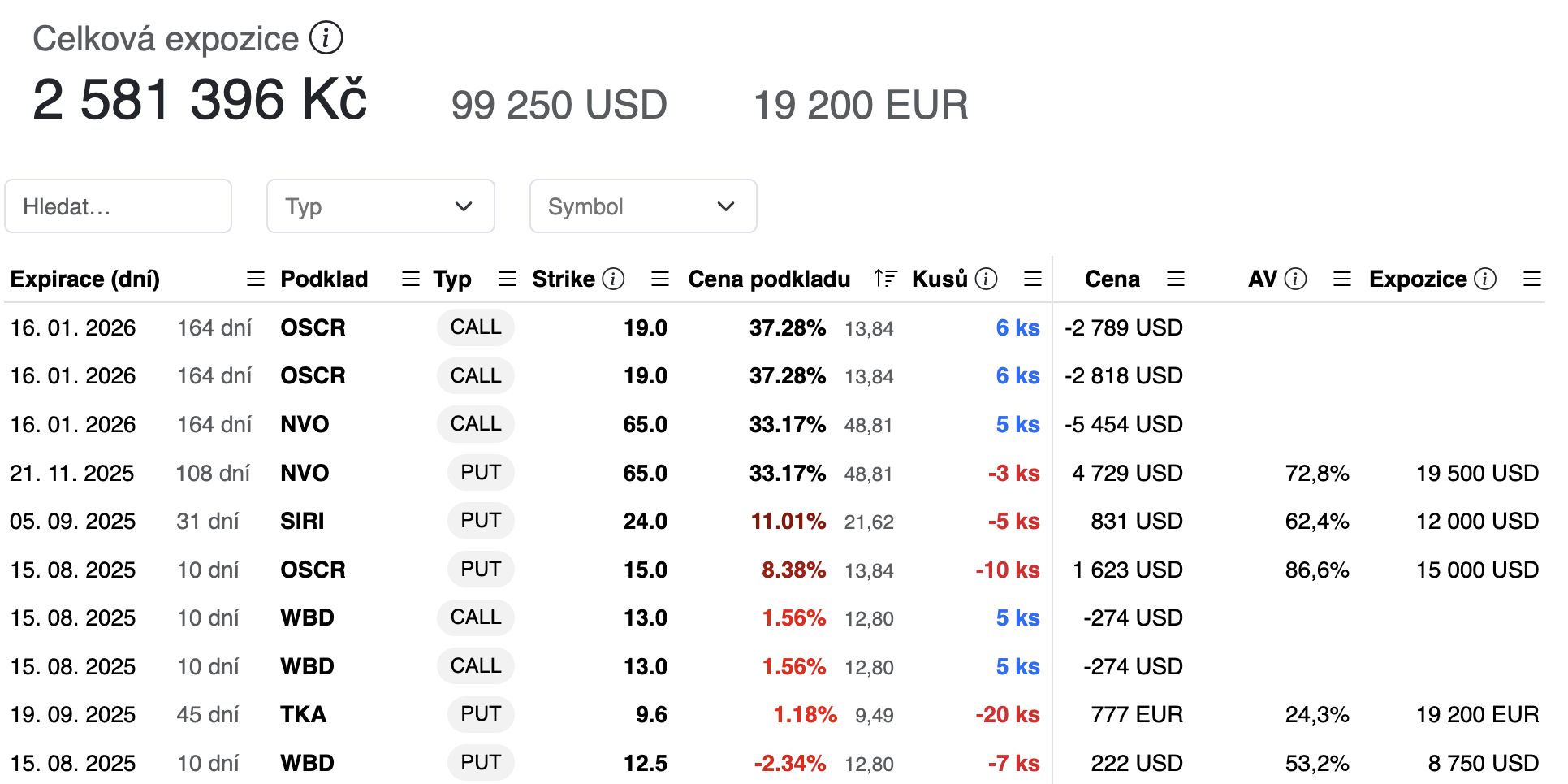
Task: Open Expirace column menu icon
Action: click(256, 279)
